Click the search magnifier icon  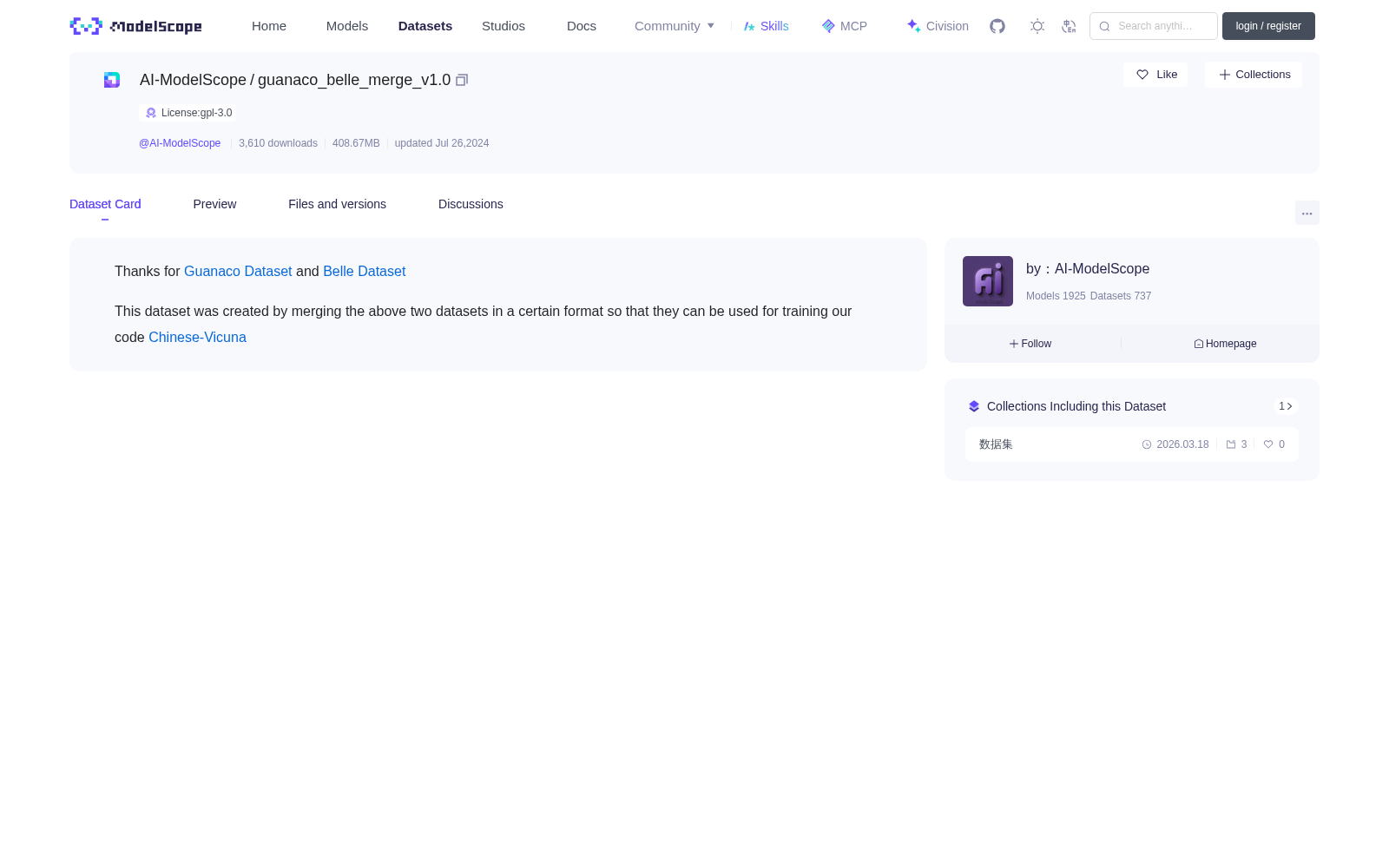(x=1104, y=26)
